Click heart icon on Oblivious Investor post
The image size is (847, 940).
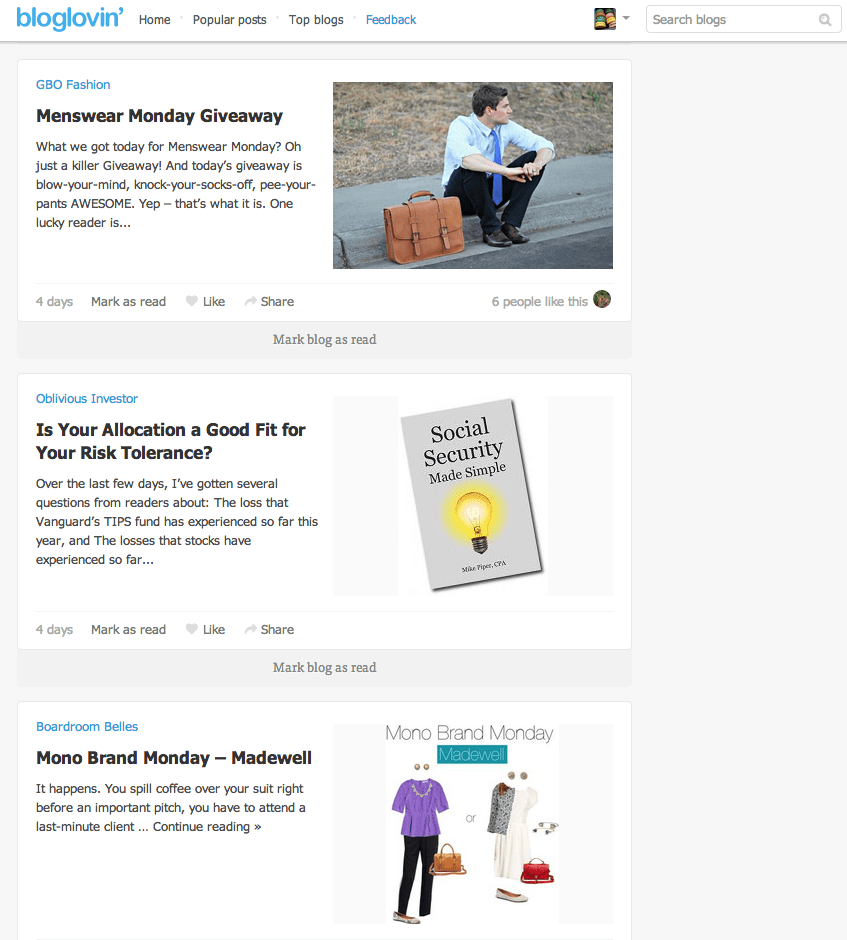(192, 629)
